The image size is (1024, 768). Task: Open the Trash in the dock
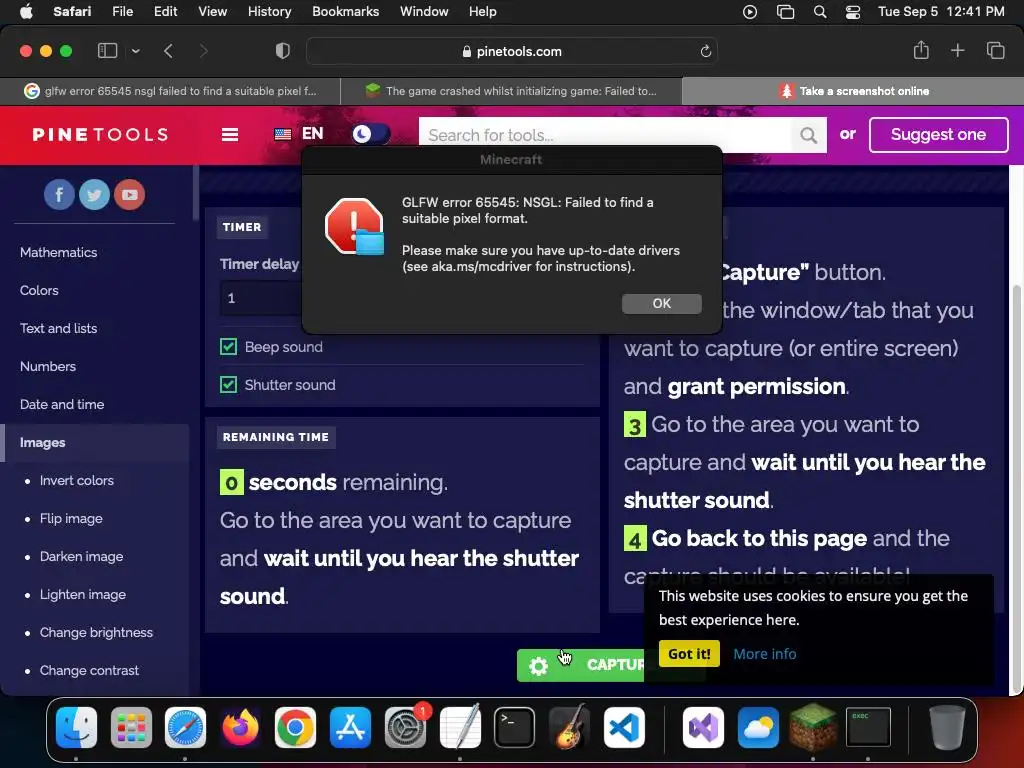947,727
